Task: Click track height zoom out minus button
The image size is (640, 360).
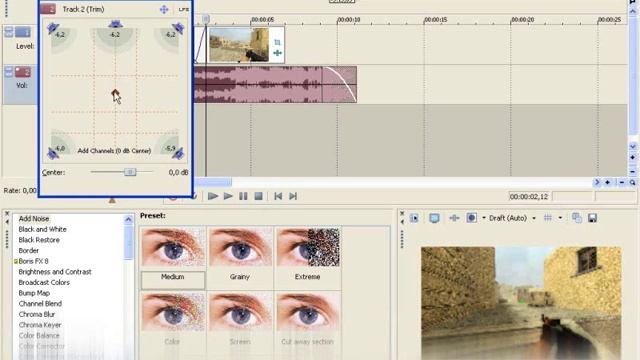Action: click(x=633, y=171)
